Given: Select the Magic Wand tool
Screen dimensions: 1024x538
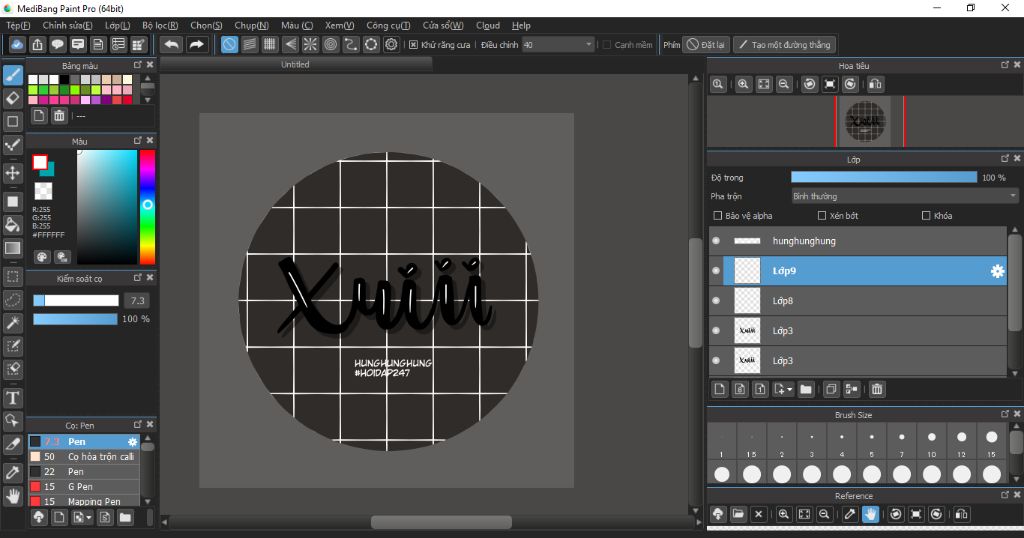Looking at the screenshot, I should coord(12,323).
